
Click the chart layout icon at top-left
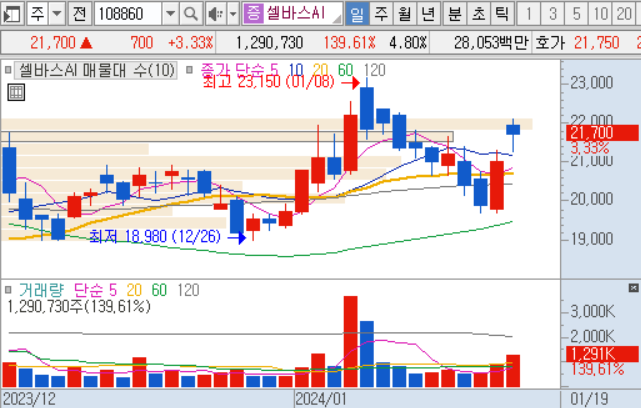[x=12, y=14]
